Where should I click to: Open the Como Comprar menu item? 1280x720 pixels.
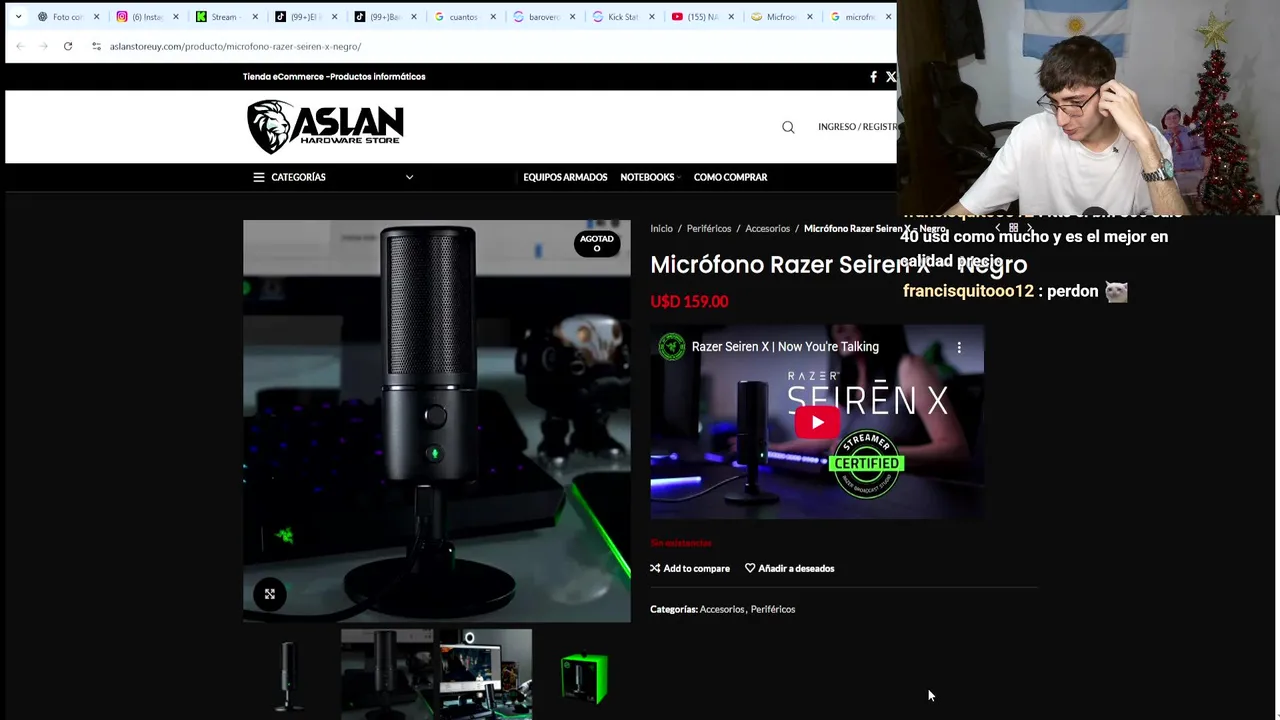[730, 177]
